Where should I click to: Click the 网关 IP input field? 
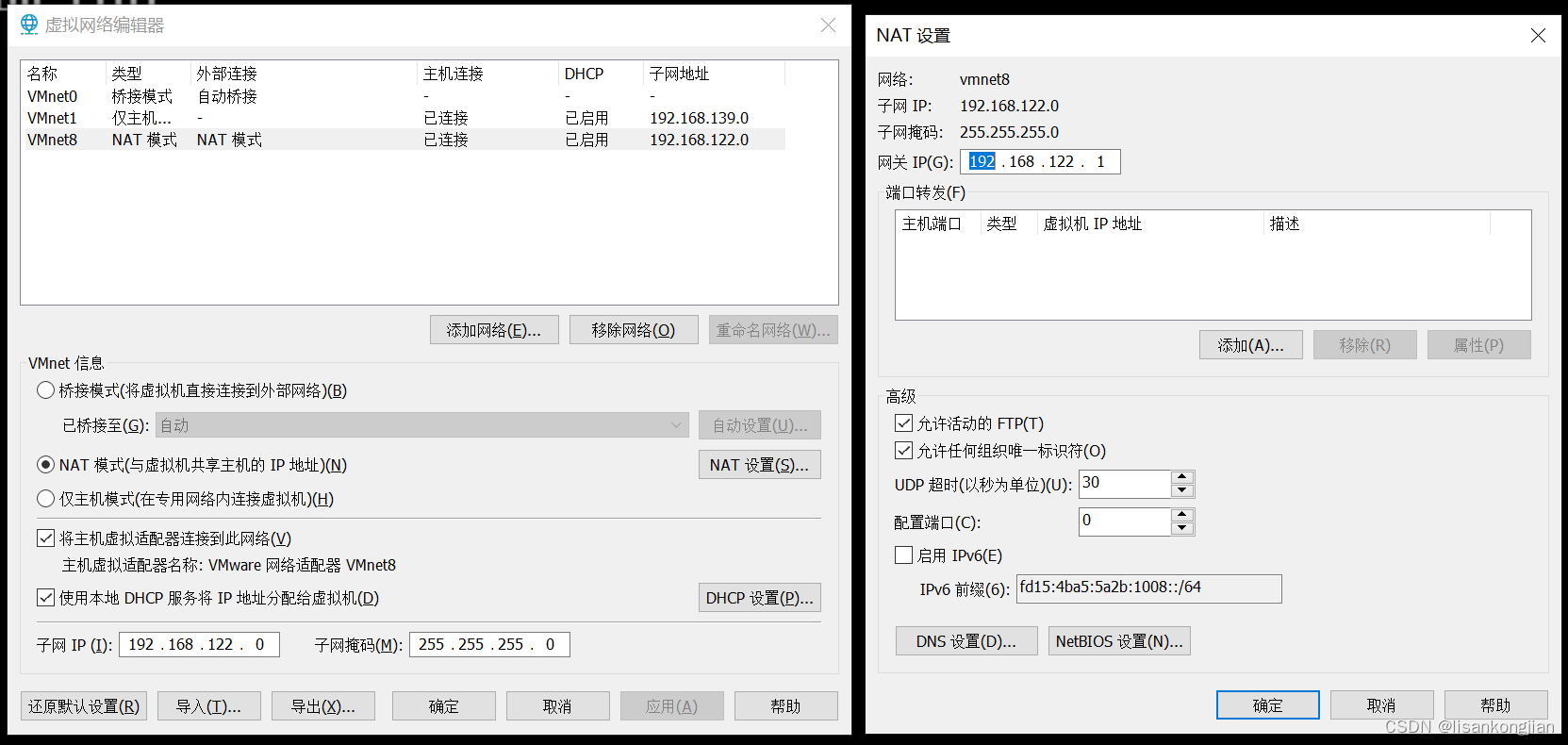(x=1040, y=161)
